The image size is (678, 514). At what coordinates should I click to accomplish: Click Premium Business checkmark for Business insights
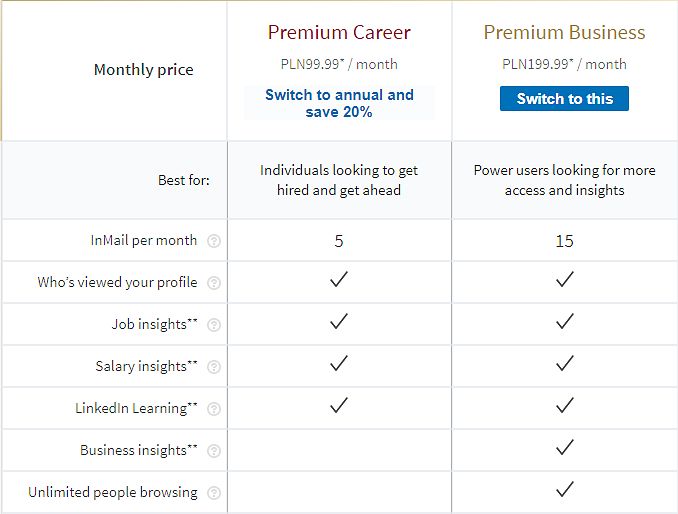coord(564,447)
